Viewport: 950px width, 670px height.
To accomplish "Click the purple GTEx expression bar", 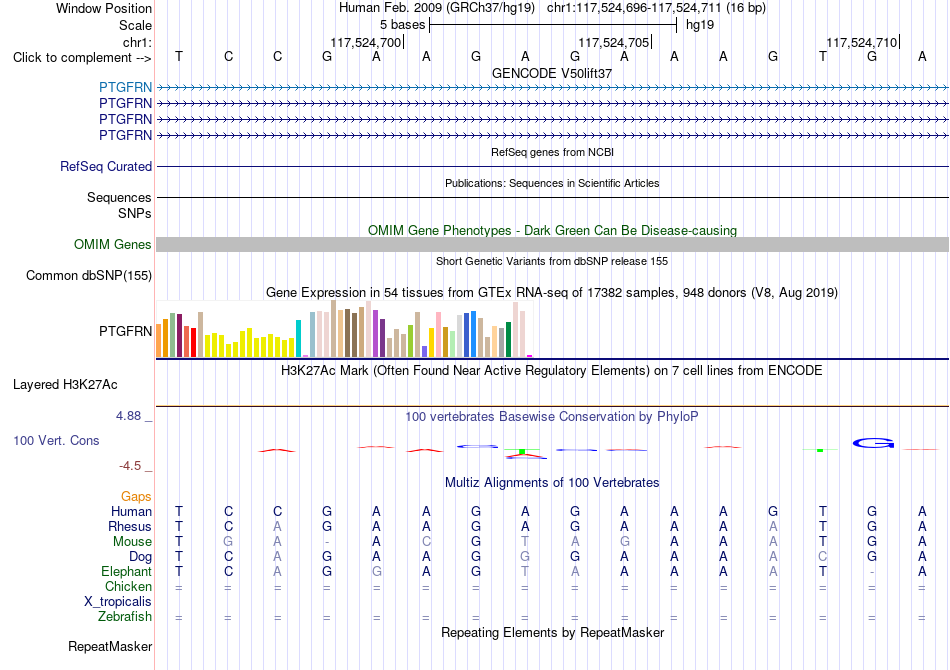I will 376,334.
